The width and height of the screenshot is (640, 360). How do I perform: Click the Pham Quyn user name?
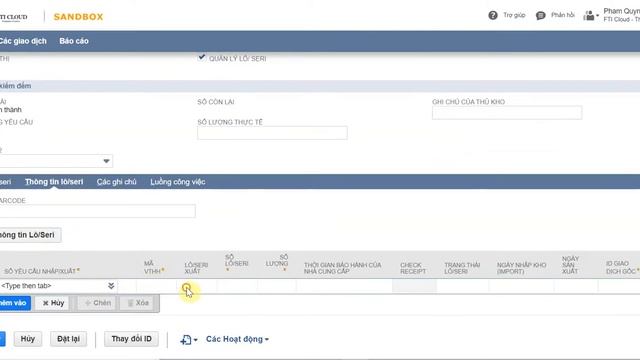coord(622,11)
